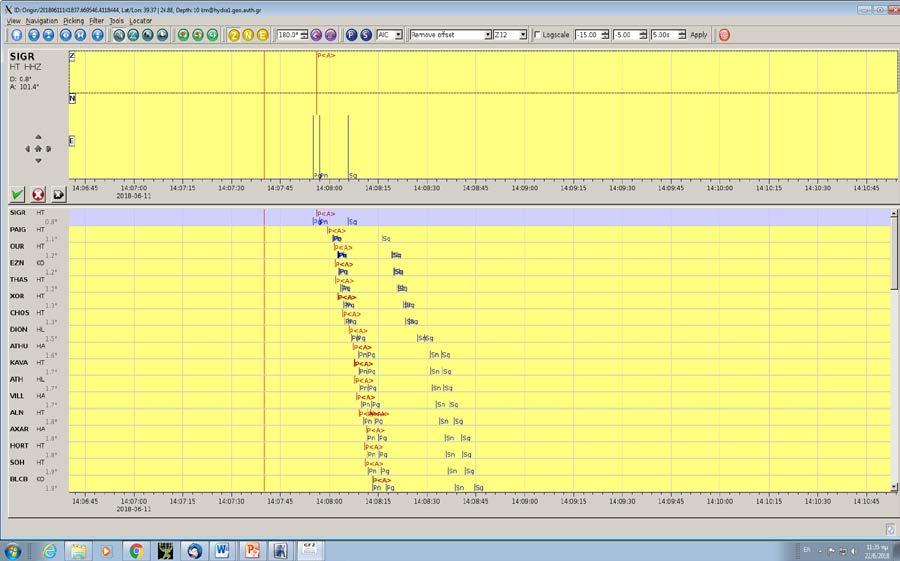Click the down arrow in trace navigation pad
The width and height of the screenshot is (900, 561).
coord(38,161)
